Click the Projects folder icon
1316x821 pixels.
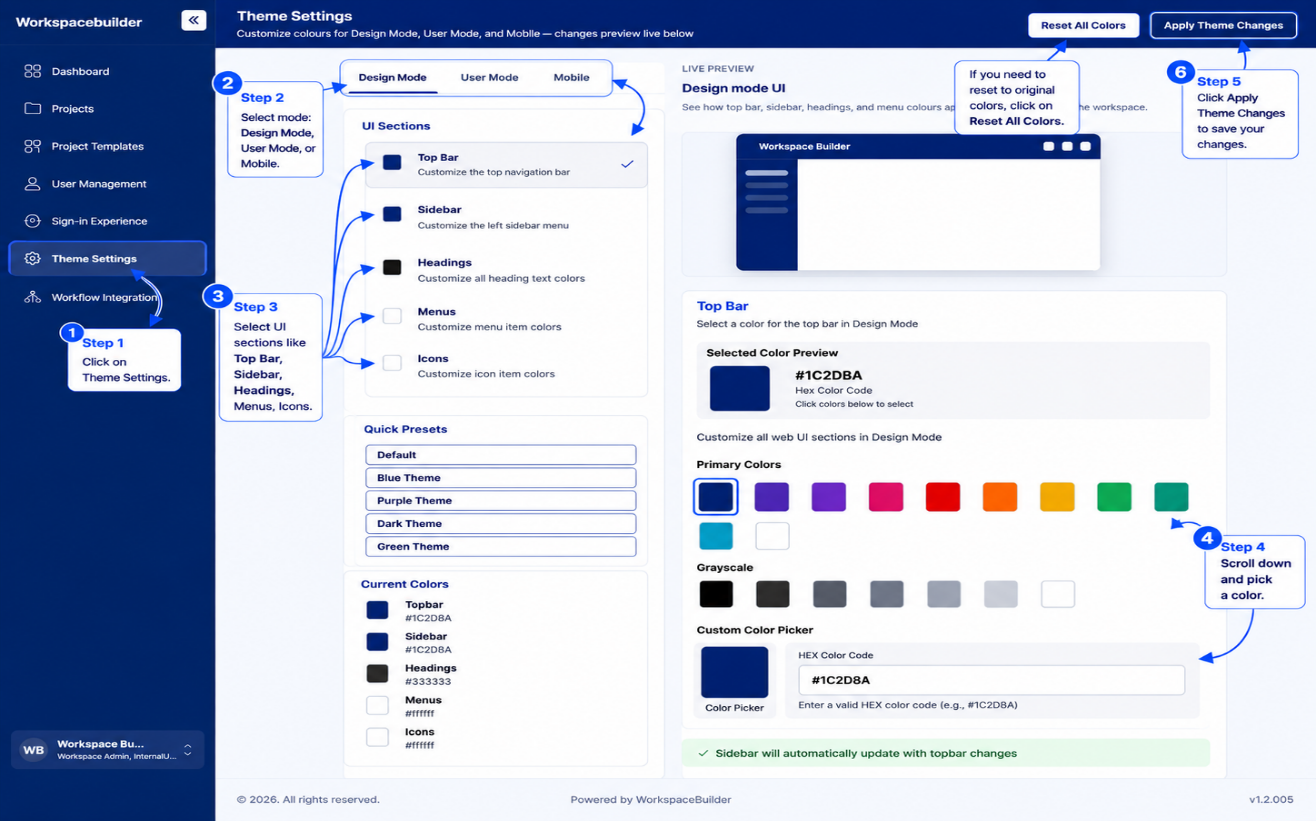coord(33,108)
